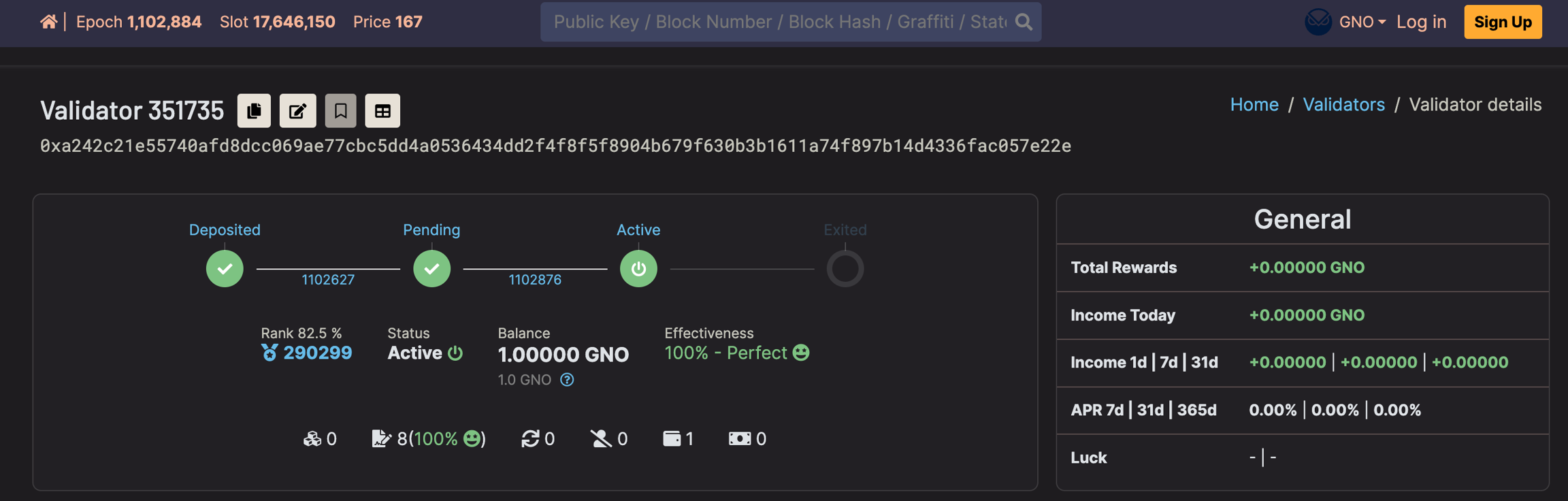
Task: Open the Log in link
Action: tap(1421, 22)
